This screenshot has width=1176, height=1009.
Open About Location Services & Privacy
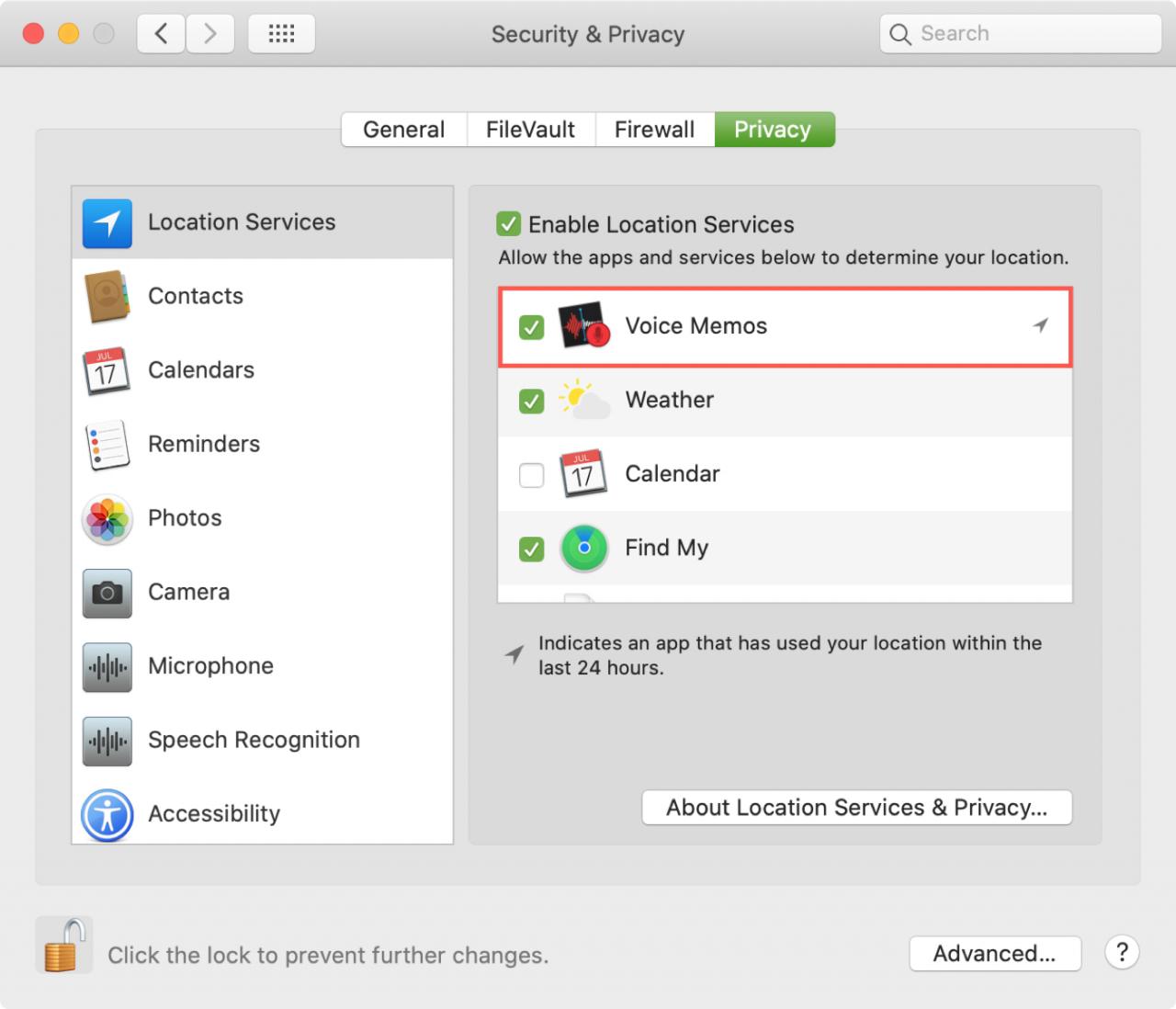coord(856,808)
